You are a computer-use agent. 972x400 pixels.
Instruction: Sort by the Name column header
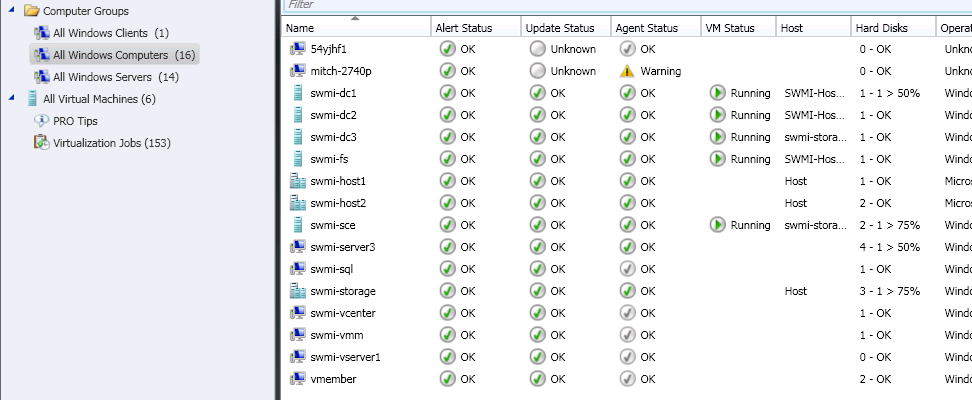point(300,28)
